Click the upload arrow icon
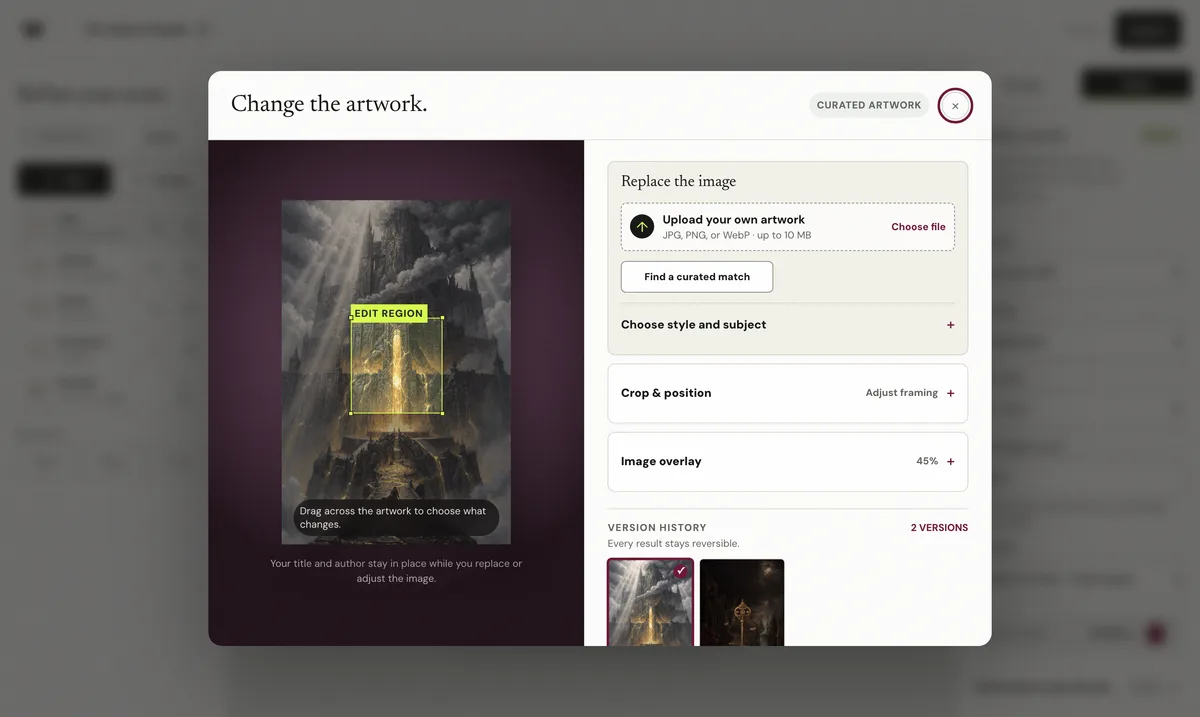 click(642, 227)
